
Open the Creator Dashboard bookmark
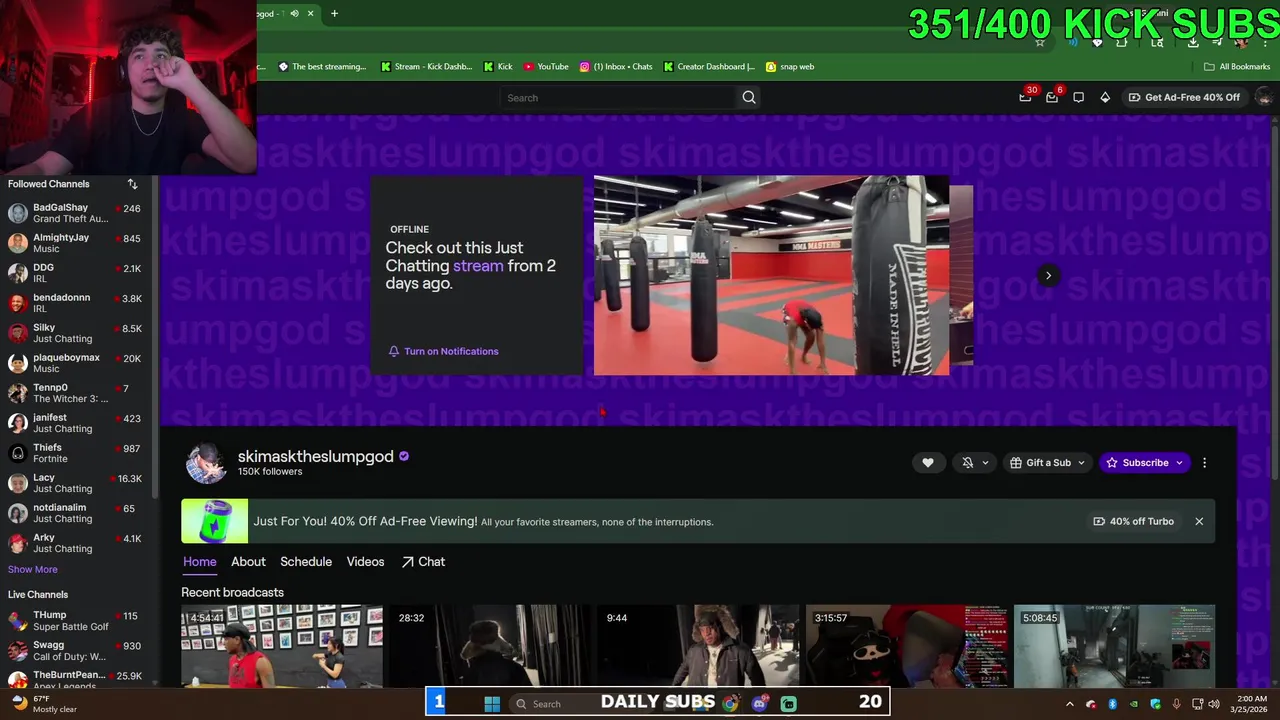tap(708, 66)
